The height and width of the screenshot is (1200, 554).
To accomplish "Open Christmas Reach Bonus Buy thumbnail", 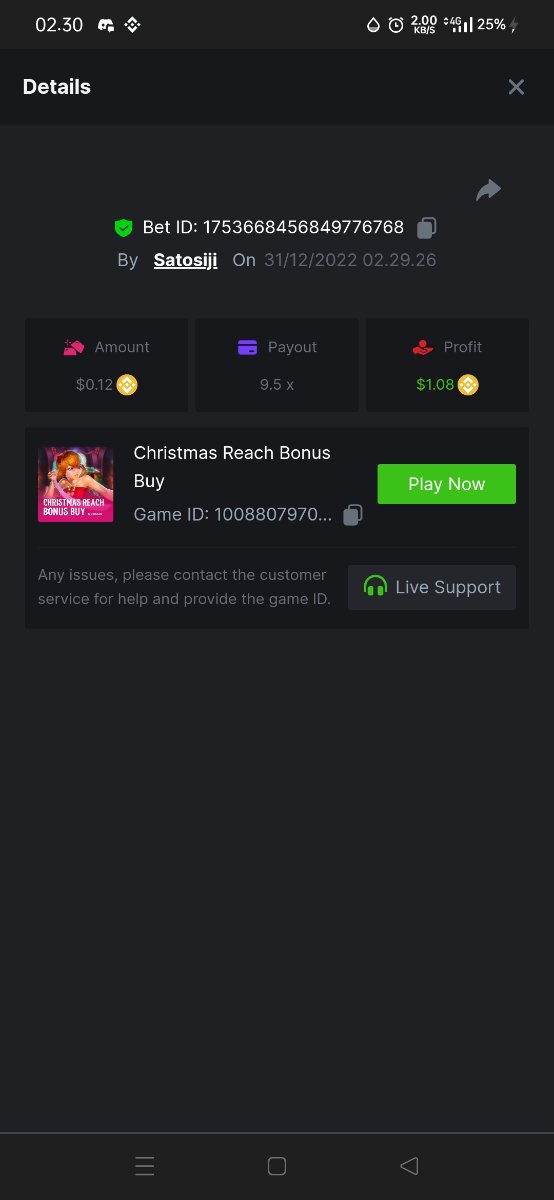I will 76,484.
